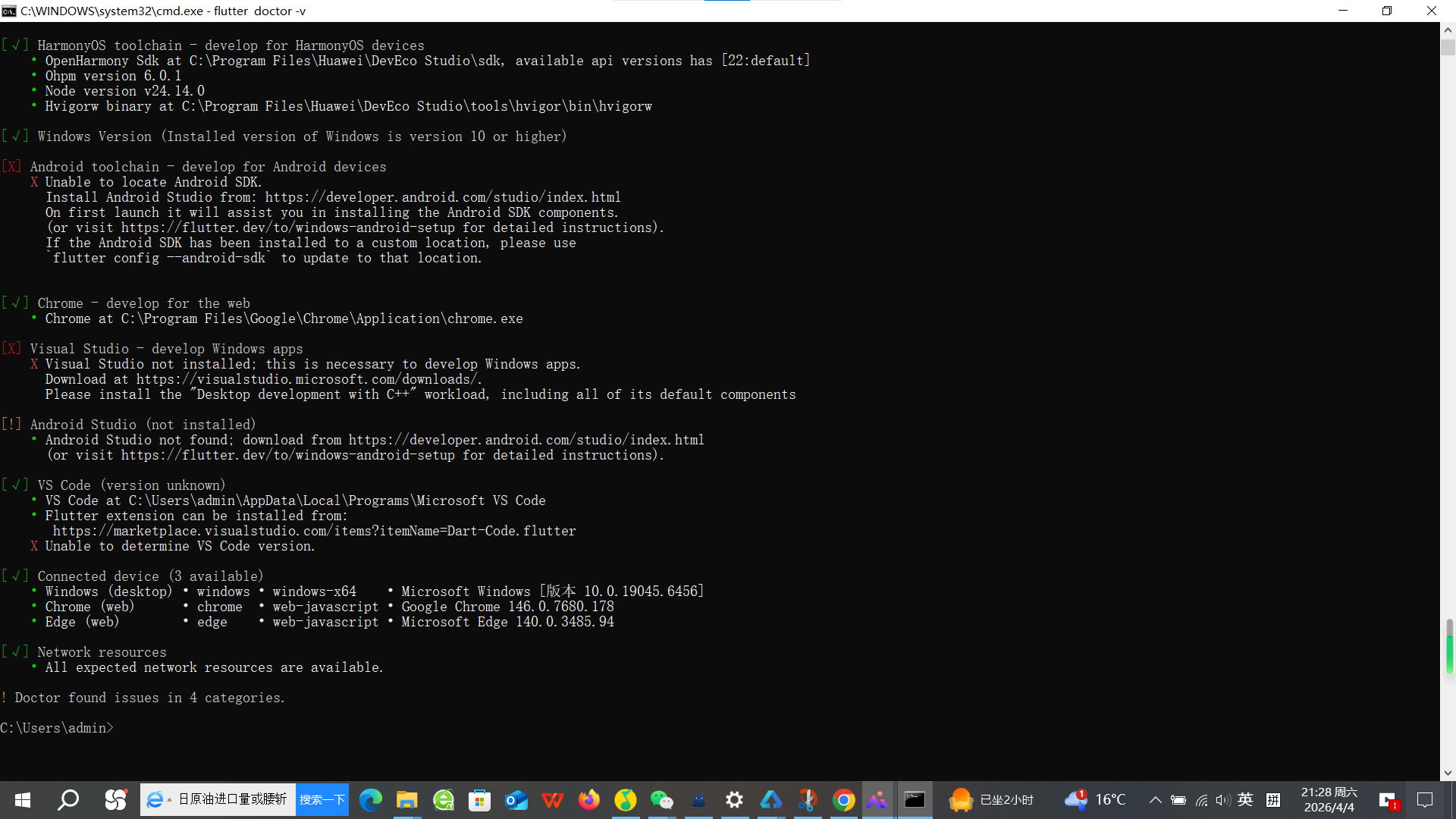Click the taskbar search magnifier icon
This screenshot has height=819, width=1456.
(x=69, y=800)
